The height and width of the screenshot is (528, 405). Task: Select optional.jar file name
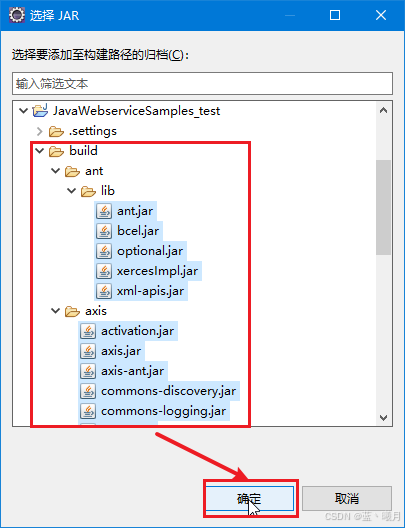[150, 252]
